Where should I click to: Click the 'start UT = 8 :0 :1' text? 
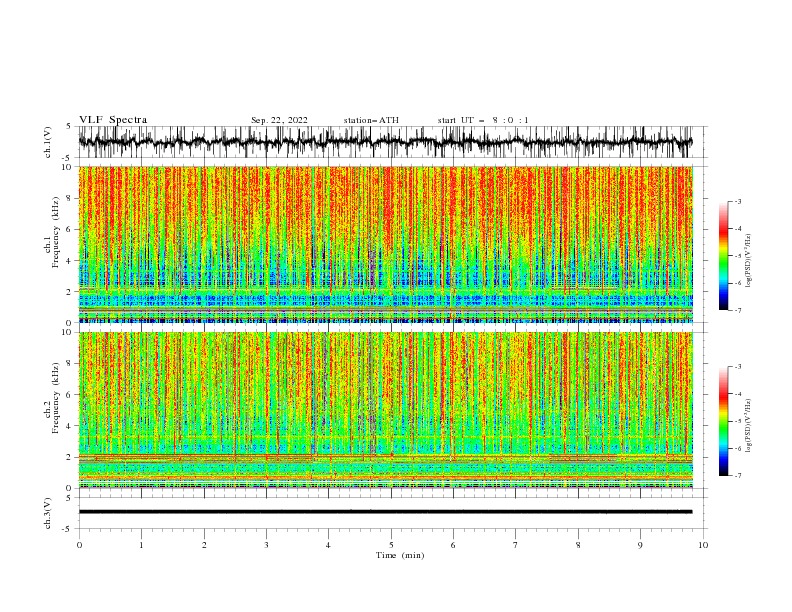click(483, 120)
